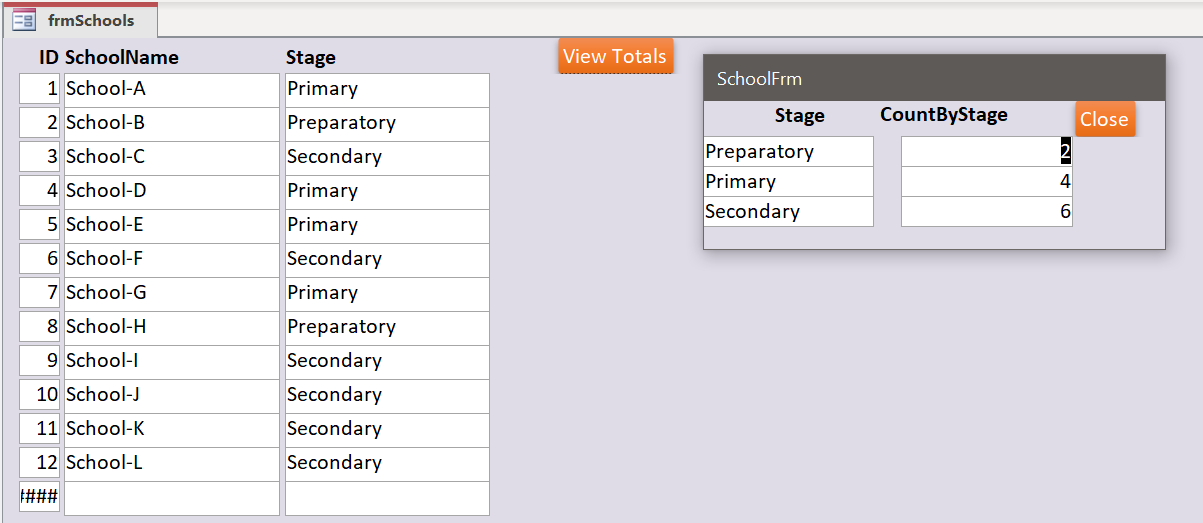This screenshot has width=1203, height=523.
Task: Select the ID field containing 3
Action: point(40,157)
